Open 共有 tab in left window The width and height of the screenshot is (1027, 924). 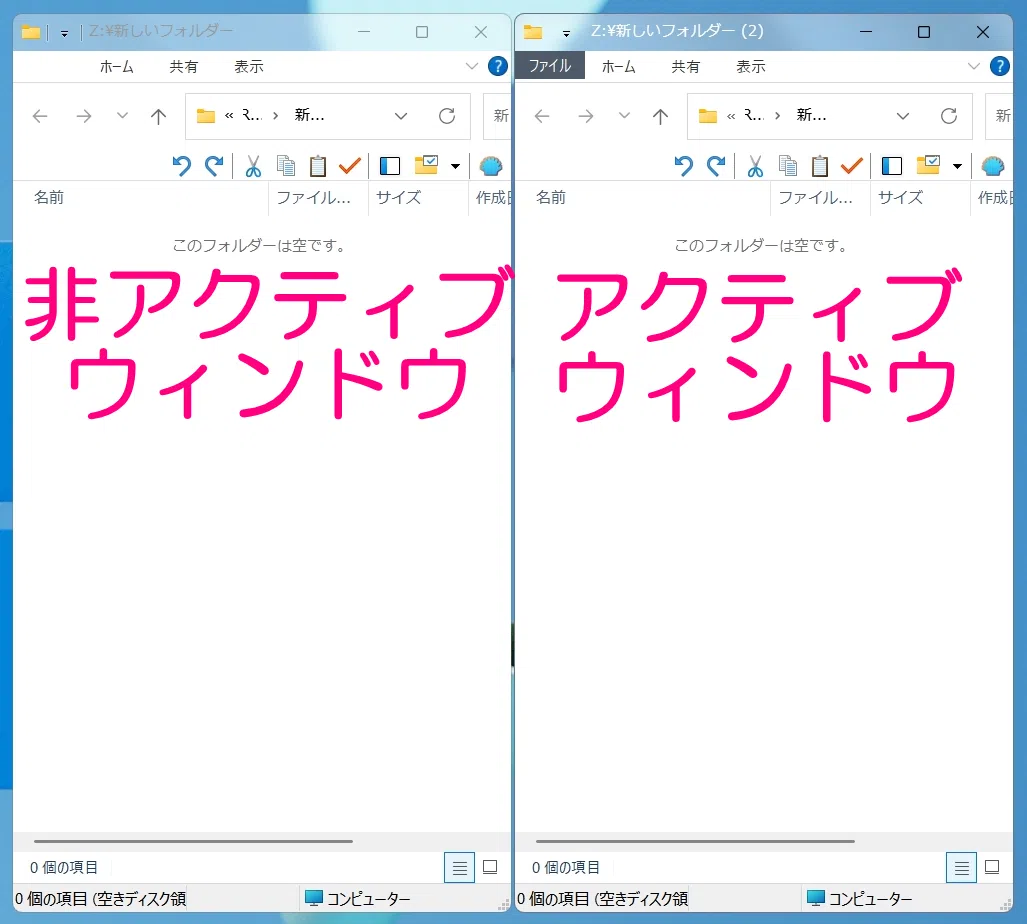[x=183, y=66]
